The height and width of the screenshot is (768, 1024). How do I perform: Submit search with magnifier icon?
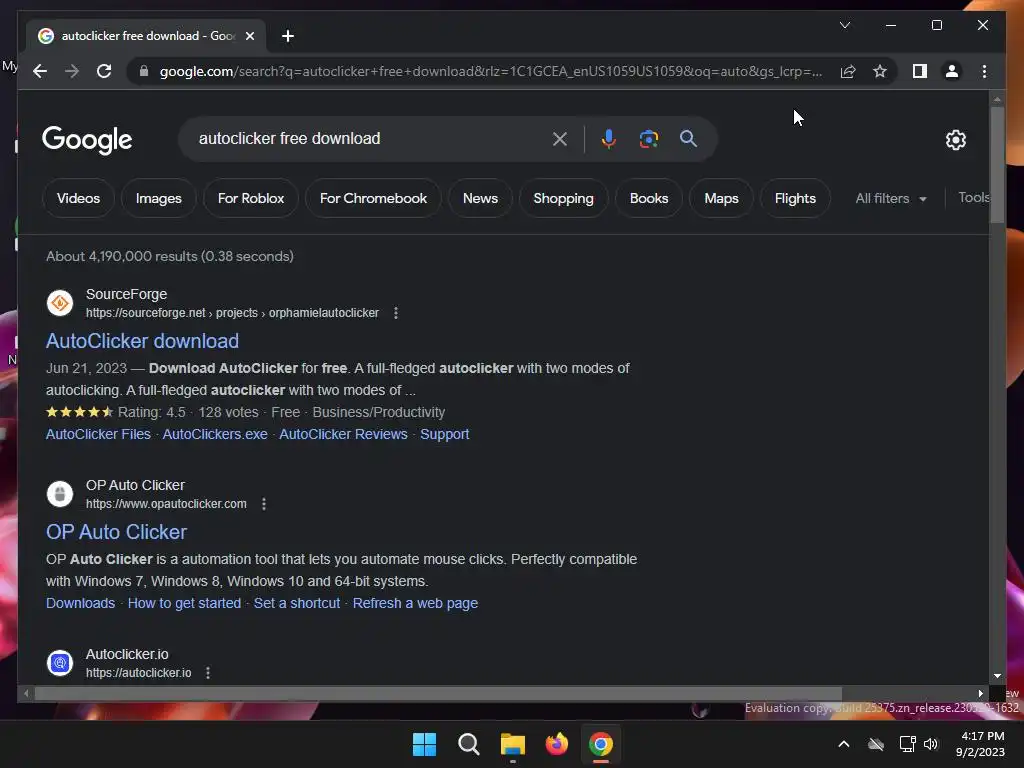coord(688,138)
